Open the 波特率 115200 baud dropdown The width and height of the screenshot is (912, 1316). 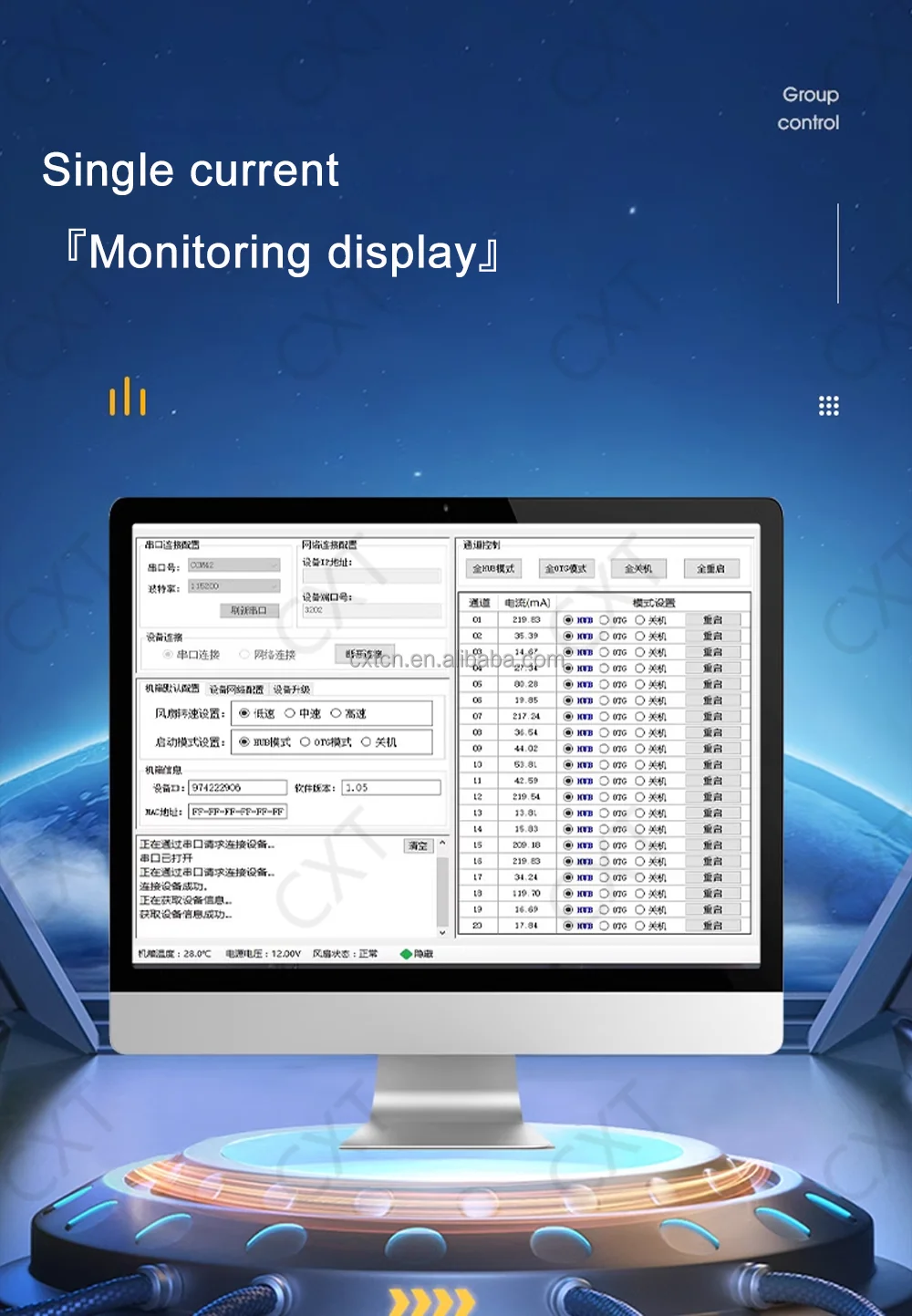click(x=233, y=586)
